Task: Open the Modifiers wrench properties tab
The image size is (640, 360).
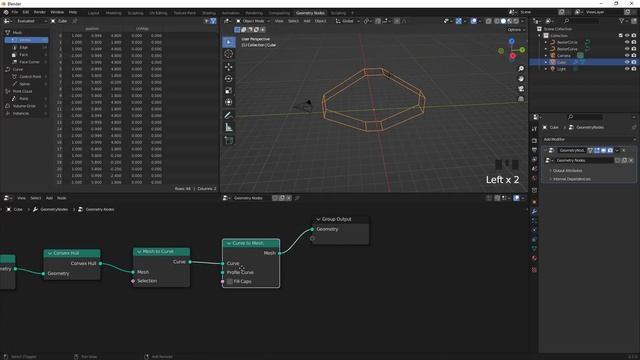Action: [534, 211]
